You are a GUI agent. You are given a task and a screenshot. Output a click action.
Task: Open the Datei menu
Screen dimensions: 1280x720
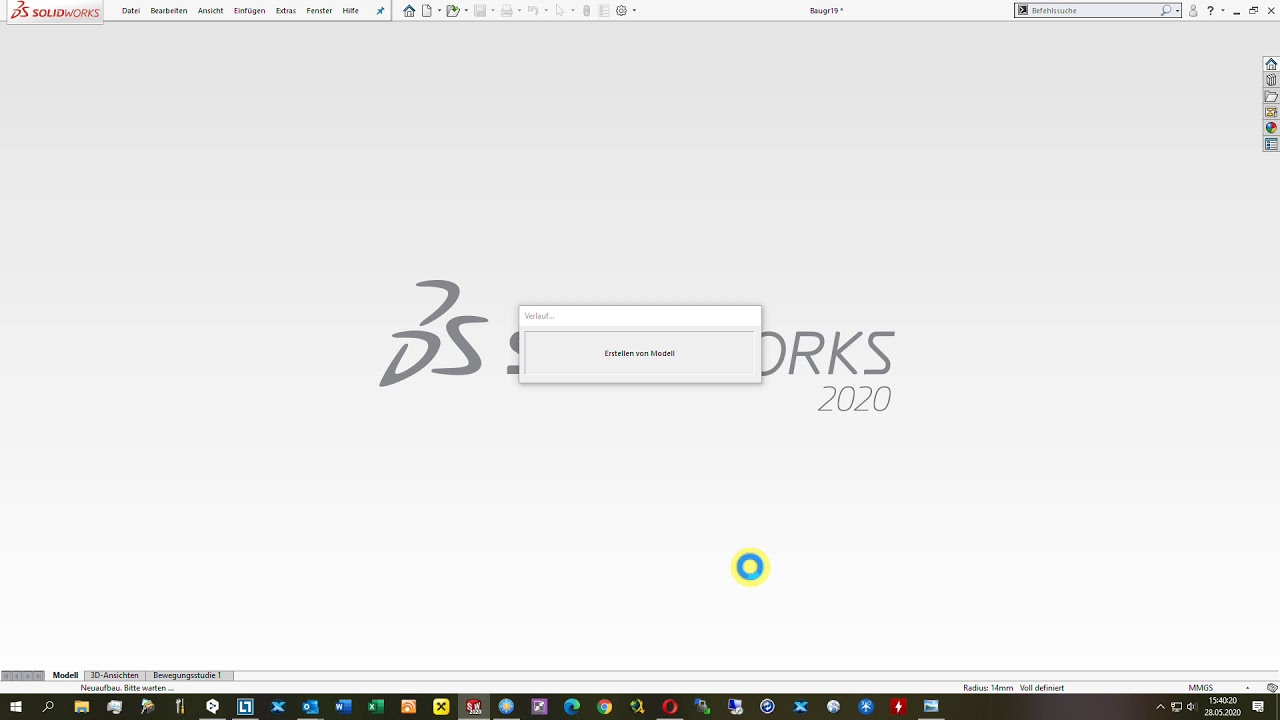[x=131, y=10]
